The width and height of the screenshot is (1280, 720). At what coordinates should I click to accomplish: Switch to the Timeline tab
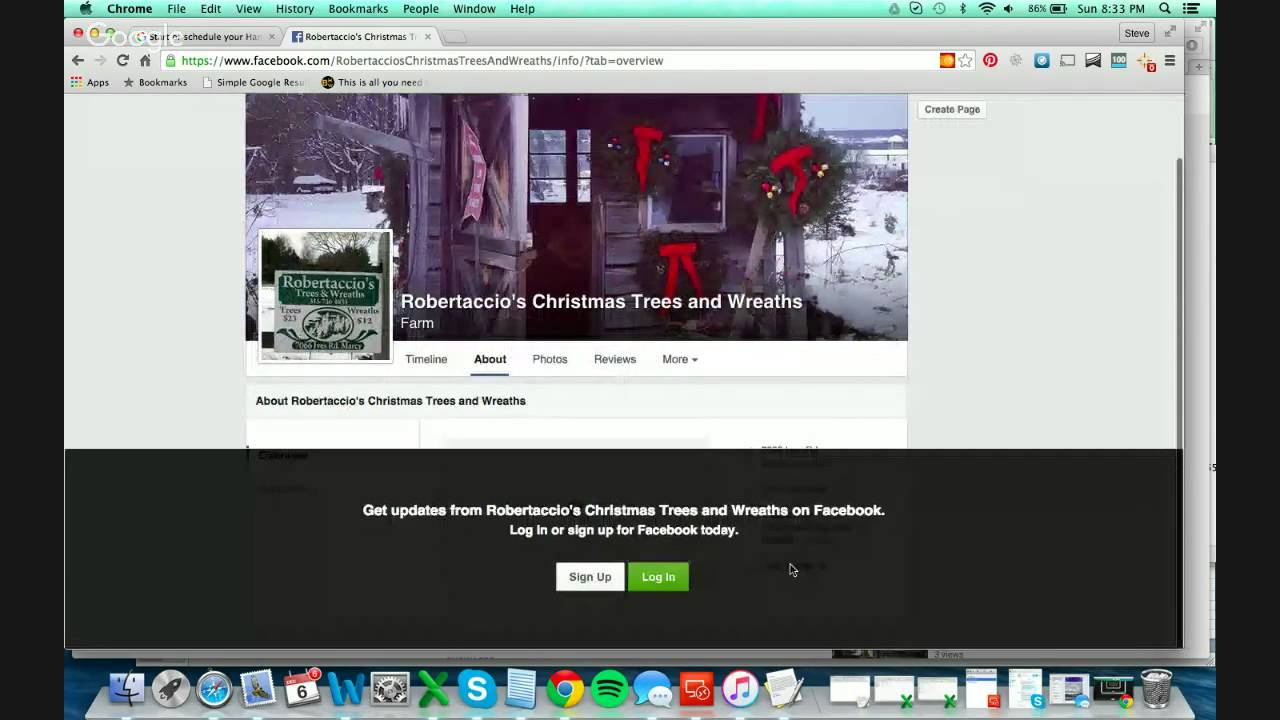click(x=426, y=359)
